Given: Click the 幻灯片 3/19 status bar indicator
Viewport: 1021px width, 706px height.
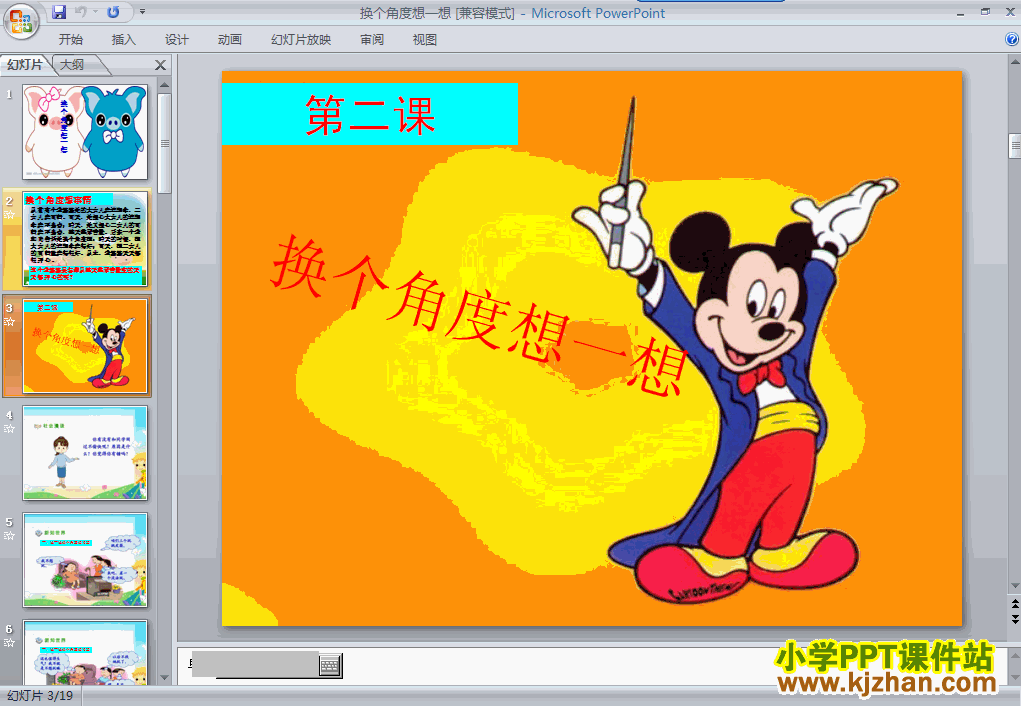Looking at the screenshot, I should [40, 696].
